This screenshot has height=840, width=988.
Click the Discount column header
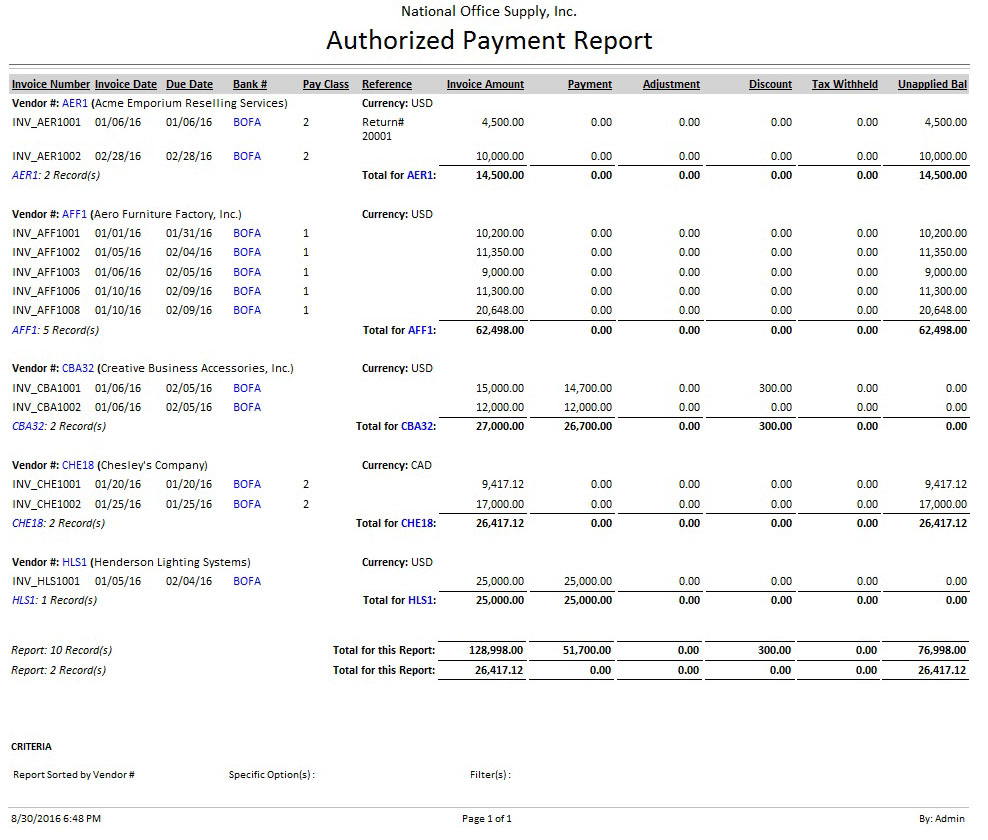770,85
